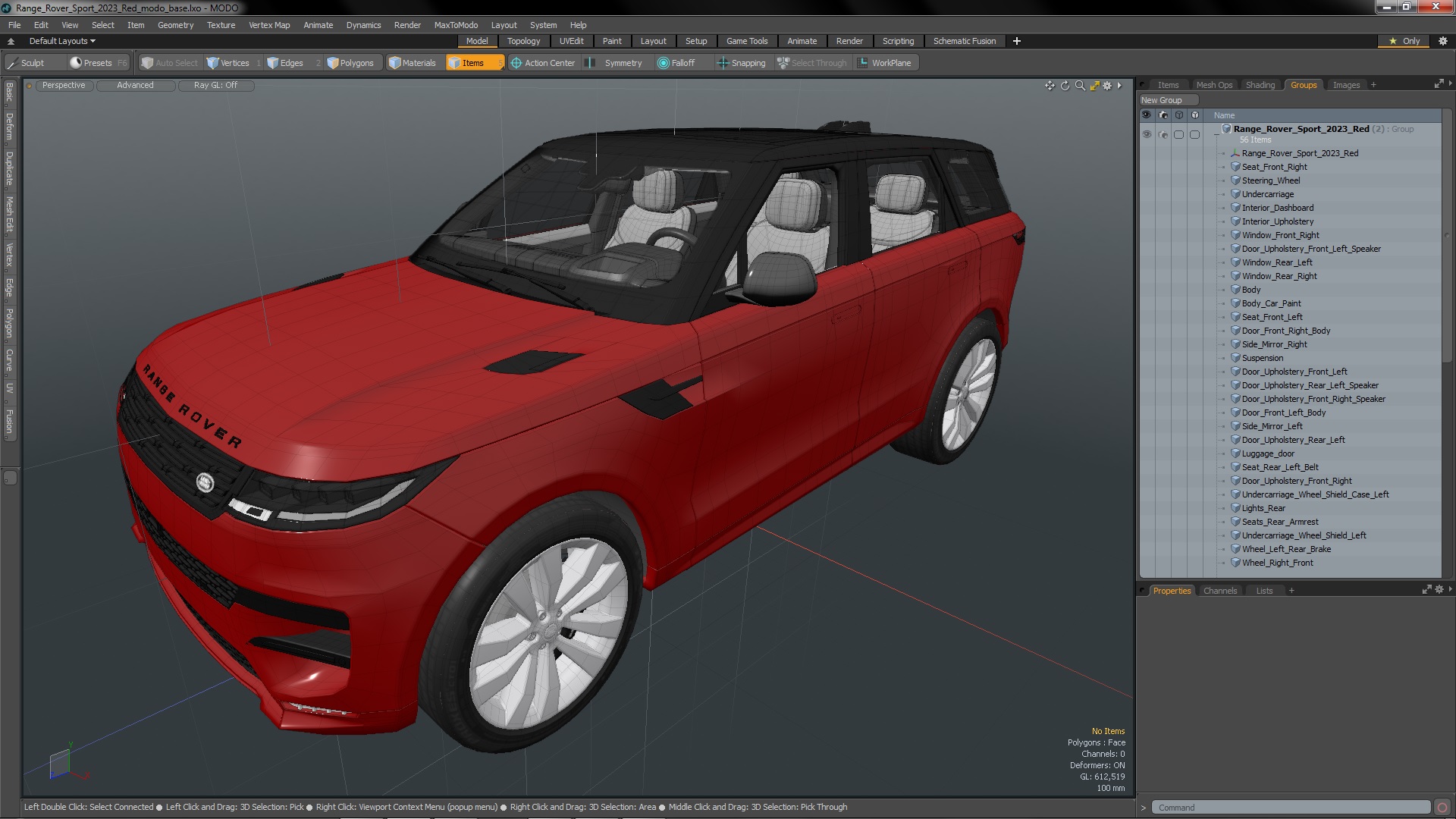Switch to the UVEdit layout tab
The image size is (1456, 819).
(x=571, y=41)
